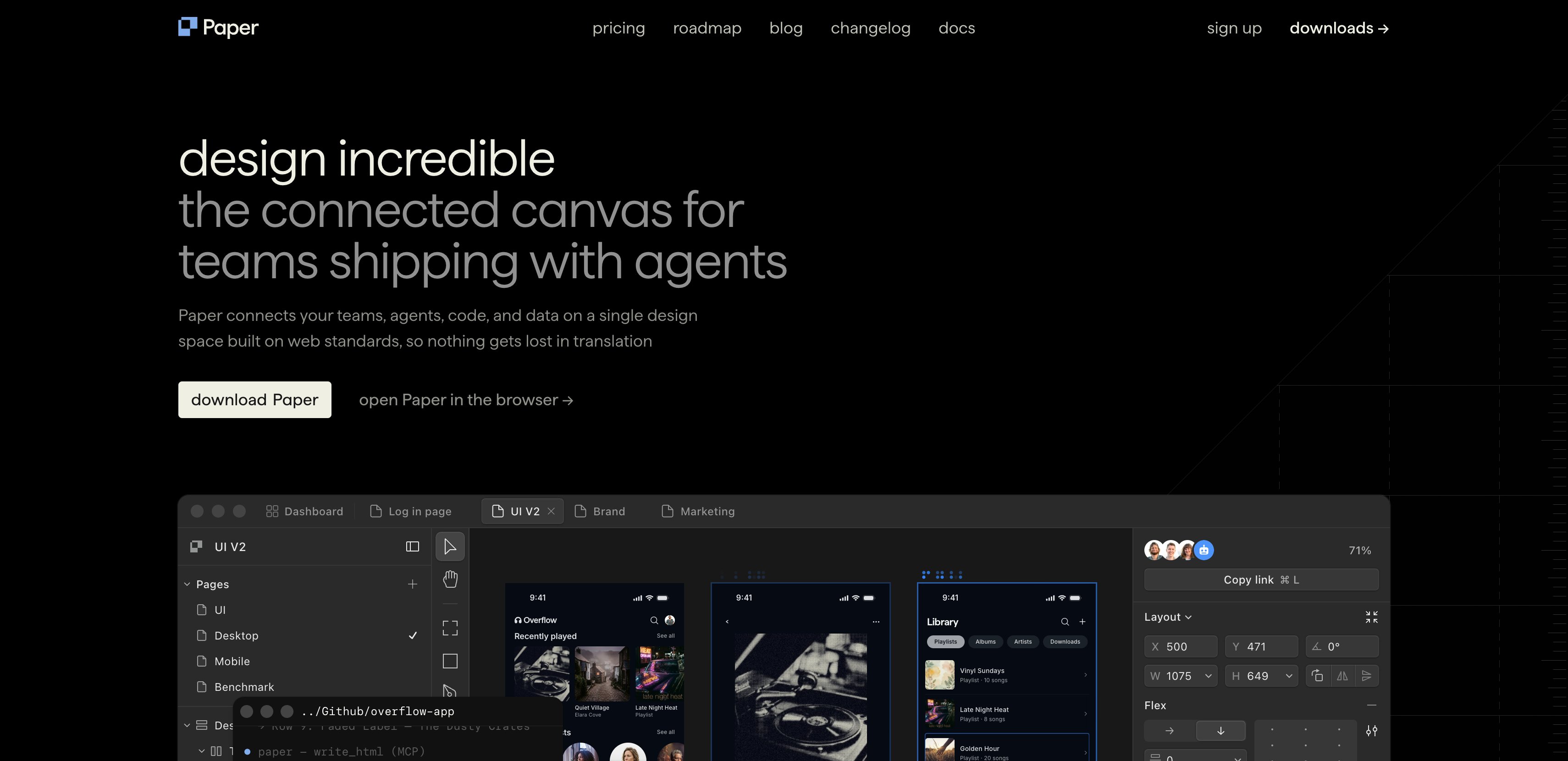Click the chevron on the Vinyl Sundays row
Screen dimensions: 1568x761
[x=1085, y=674]
